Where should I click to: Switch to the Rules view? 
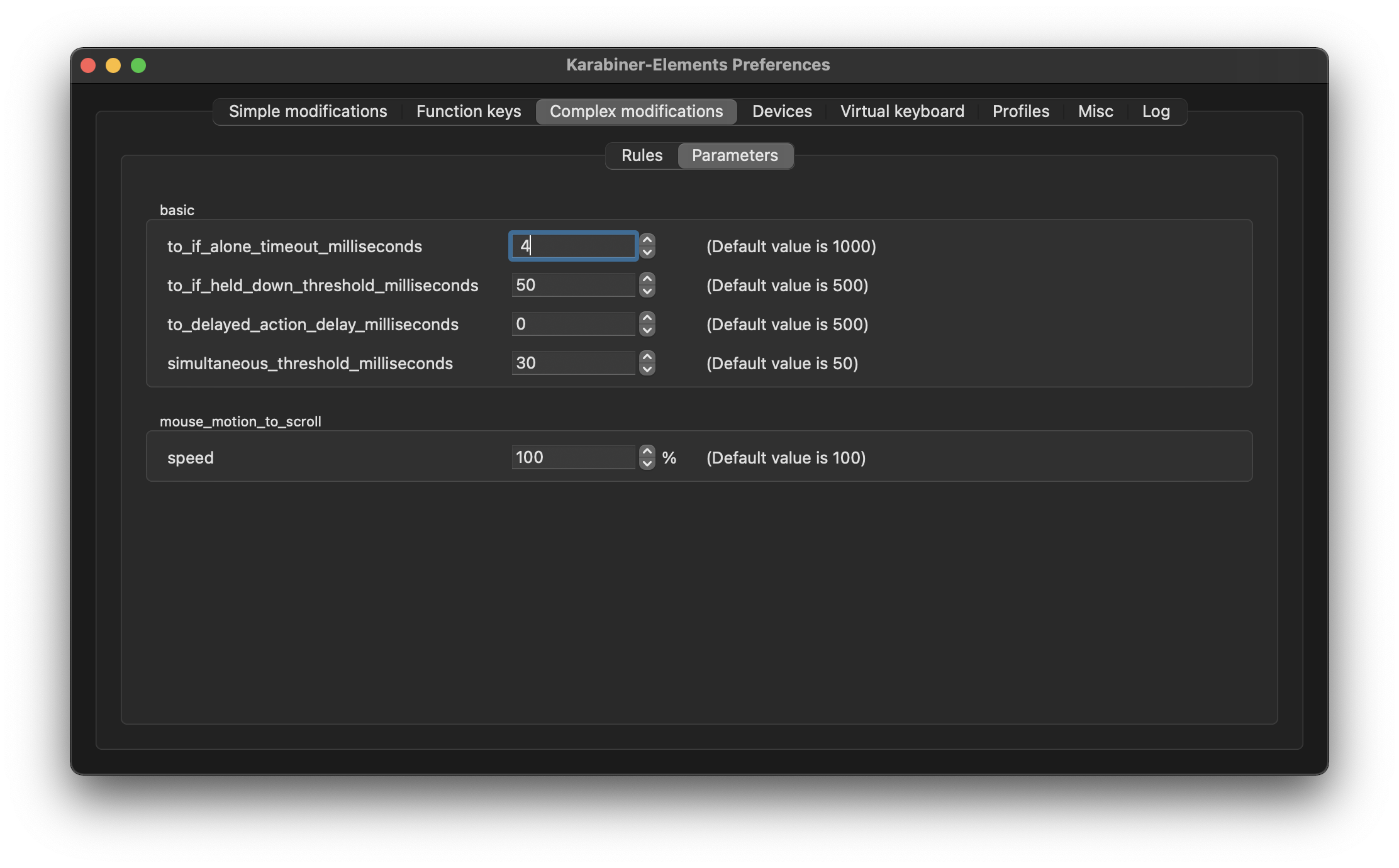642,155
